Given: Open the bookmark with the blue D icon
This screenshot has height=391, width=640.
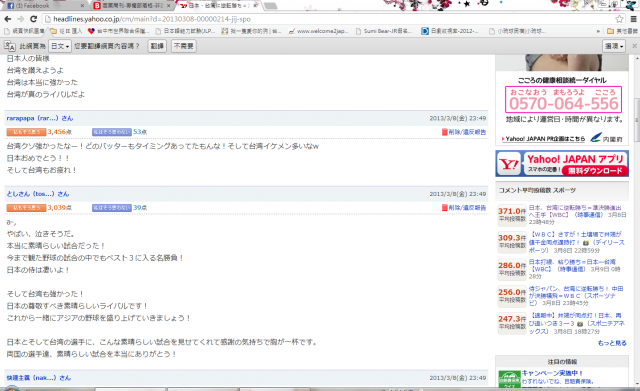Looking at the screenshot, I should tap(450, 31).
